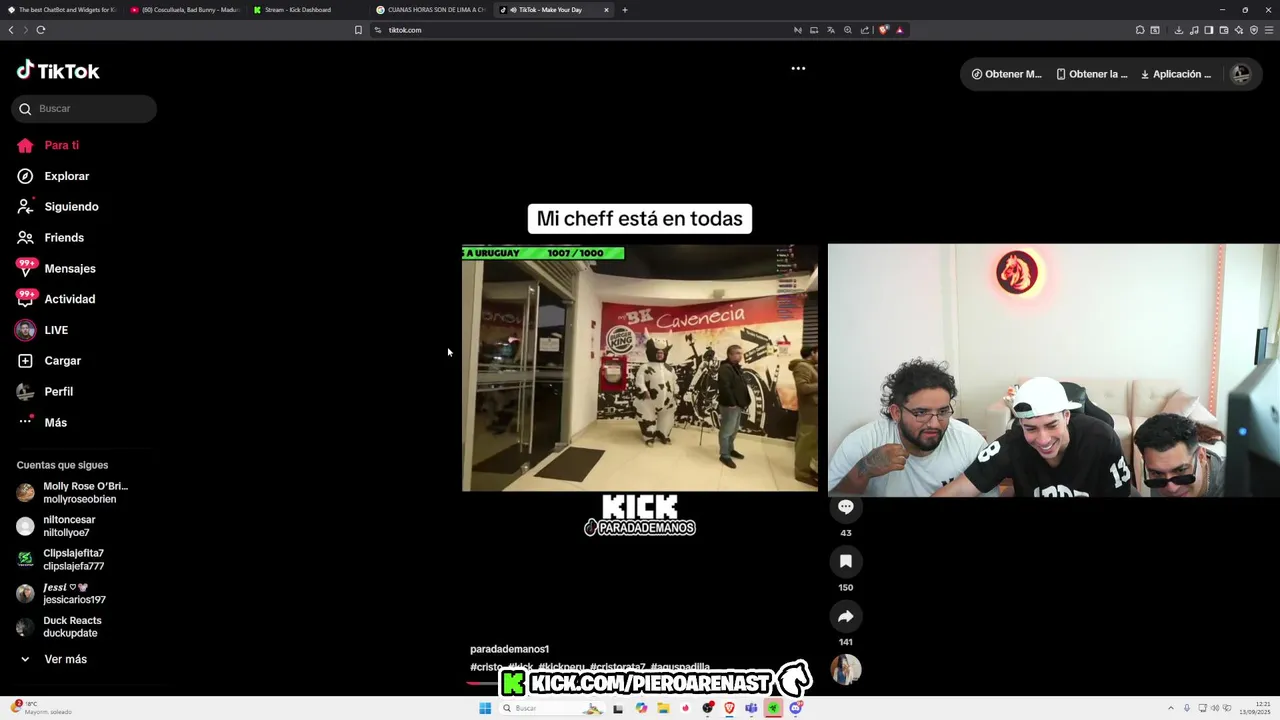Open the Para ti feed
1280x720 pixels.
pyautogui.click(x=48, y=145)
